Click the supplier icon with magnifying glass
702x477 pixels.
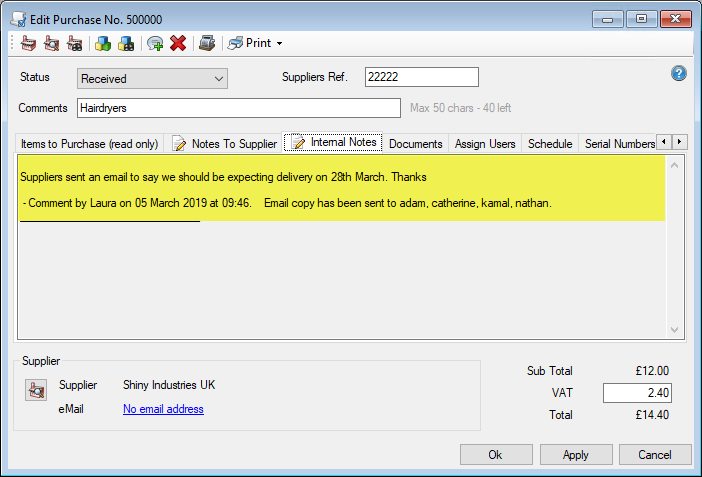[50, 43]
